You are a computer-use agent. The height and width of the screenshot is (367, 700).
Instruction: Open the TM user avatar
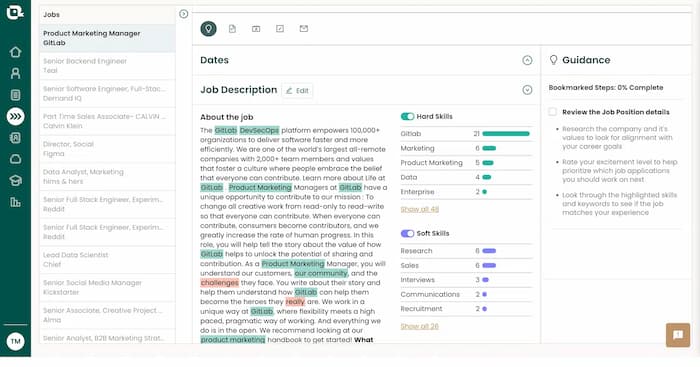[16, 341]
